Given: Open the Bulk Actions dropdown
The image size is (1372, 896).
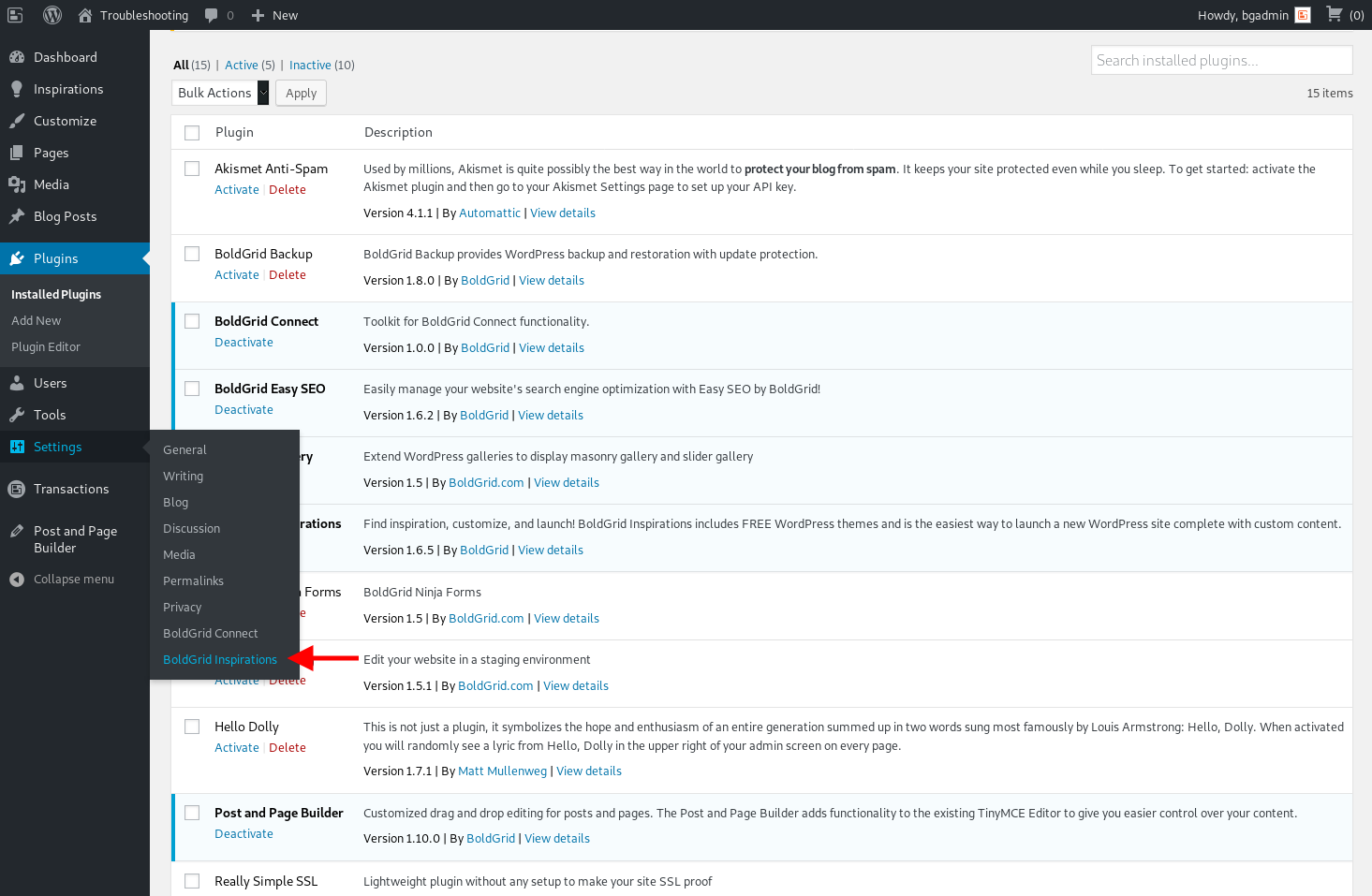Looking at the screenshot, I should click(220, 93).
